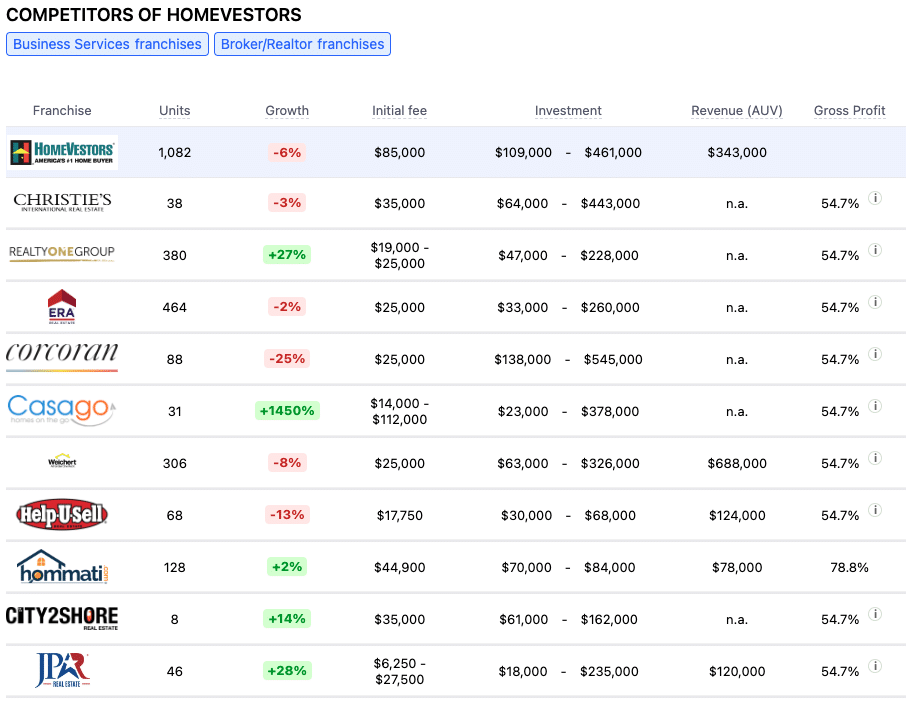The width and height of the screenshot is (910, 711).
Task: Click the +28% growth badge for JPAR
Action: click(x=287, y=670)
